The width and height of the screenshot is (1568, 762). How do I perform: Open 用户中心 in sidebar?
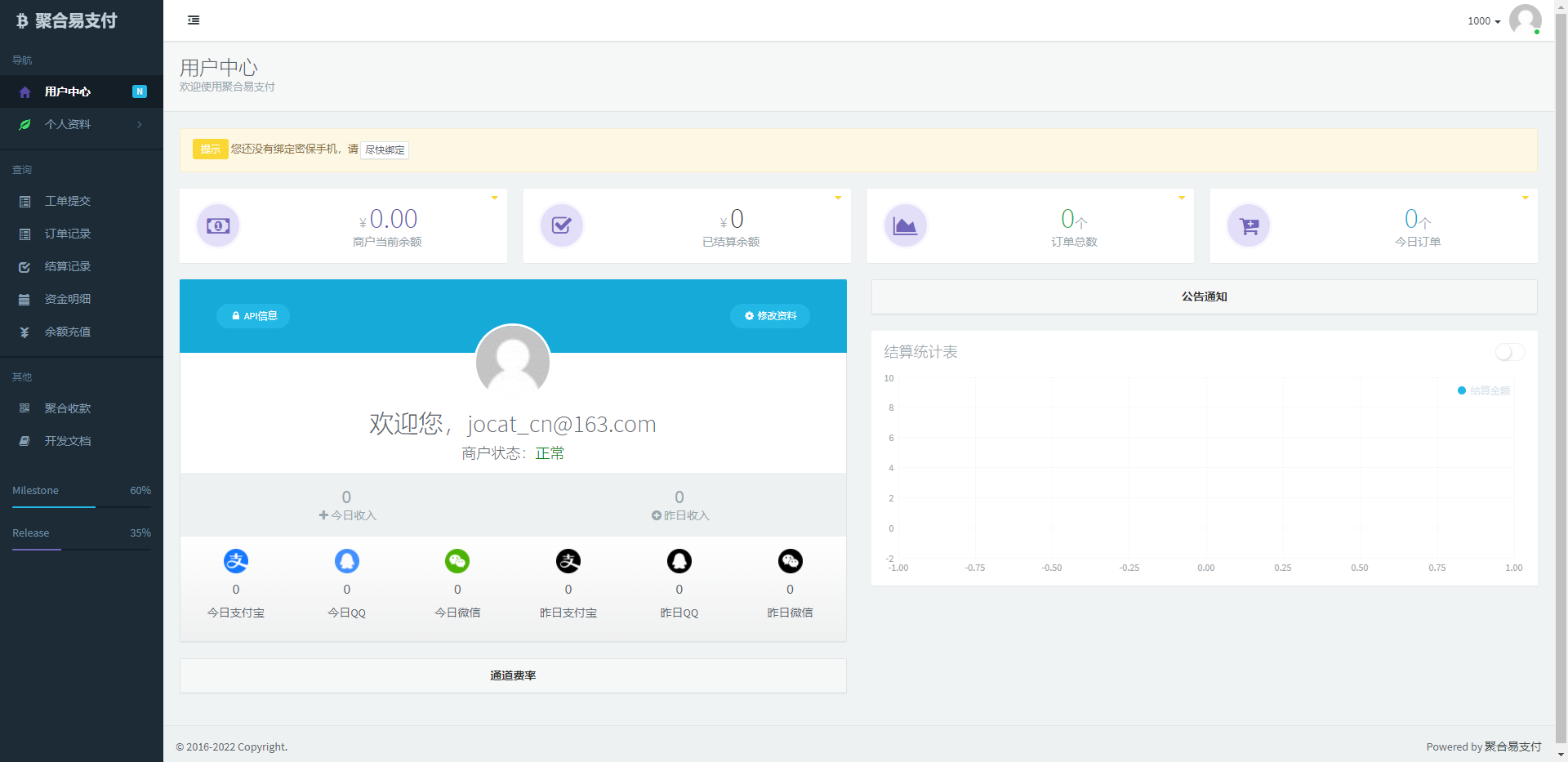tap(82, 91)
